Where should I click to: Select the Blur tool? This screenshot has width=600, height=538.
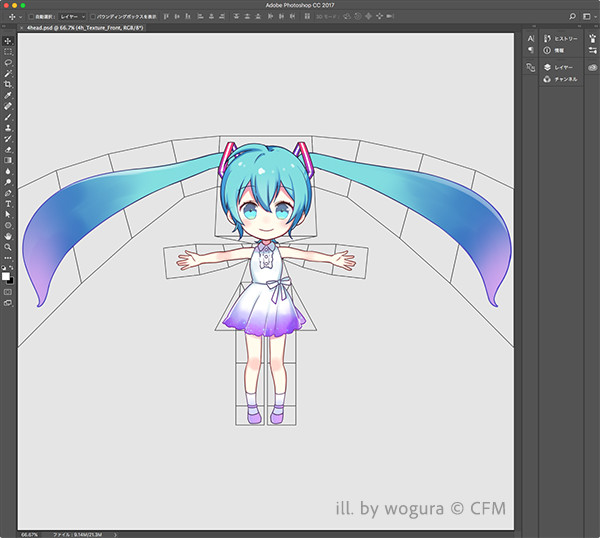pos(8,171)
